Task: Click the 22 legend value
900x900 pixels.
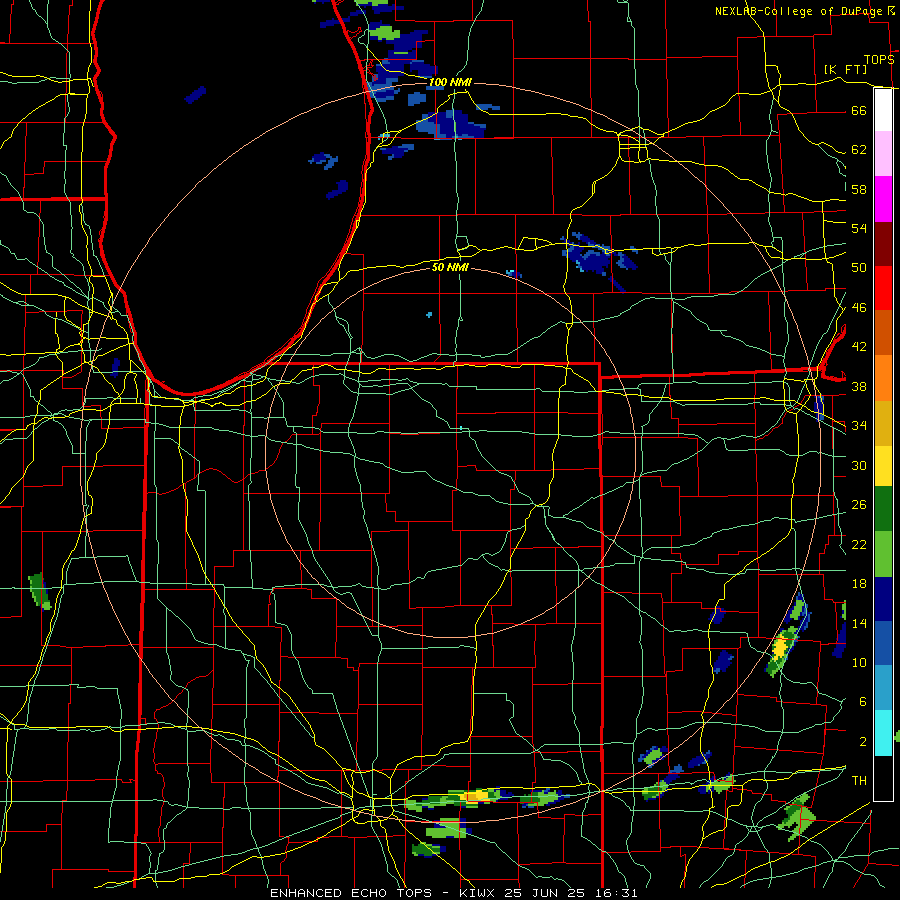Action: tap(859, 544)
